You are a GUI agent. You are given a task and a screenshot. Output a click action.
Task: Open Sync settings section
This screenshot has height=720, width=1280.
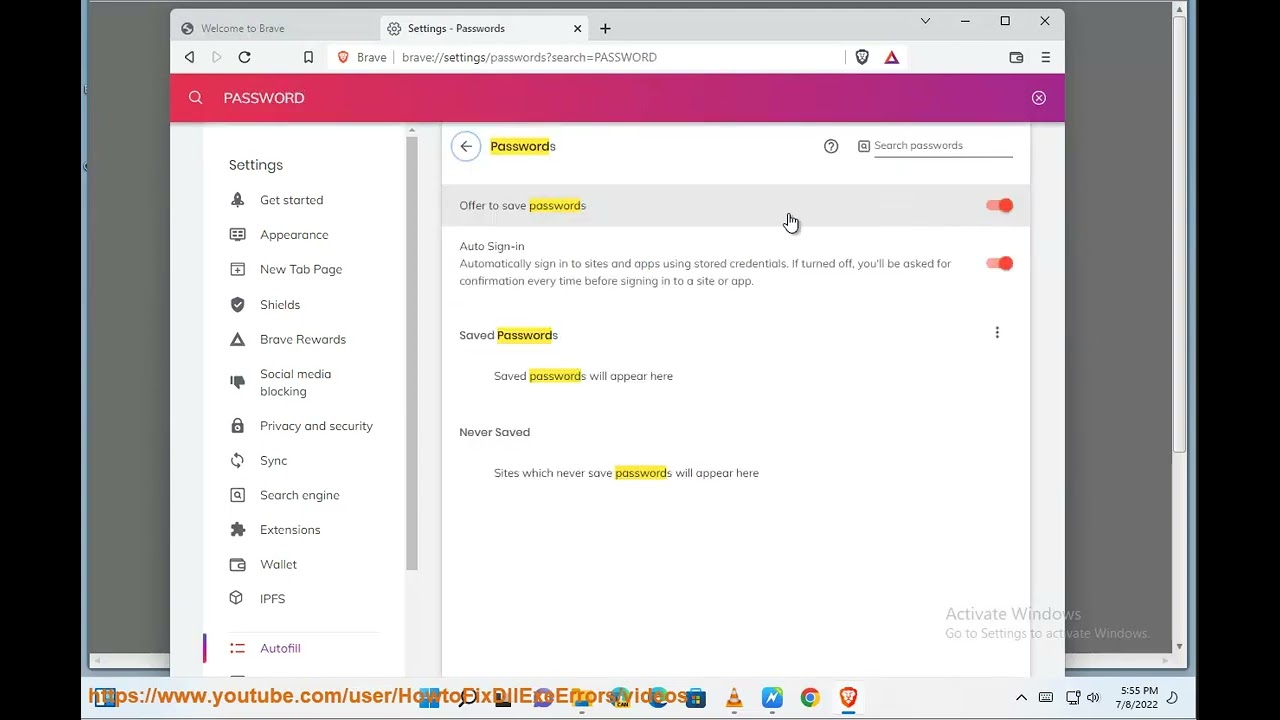[273, 461]
